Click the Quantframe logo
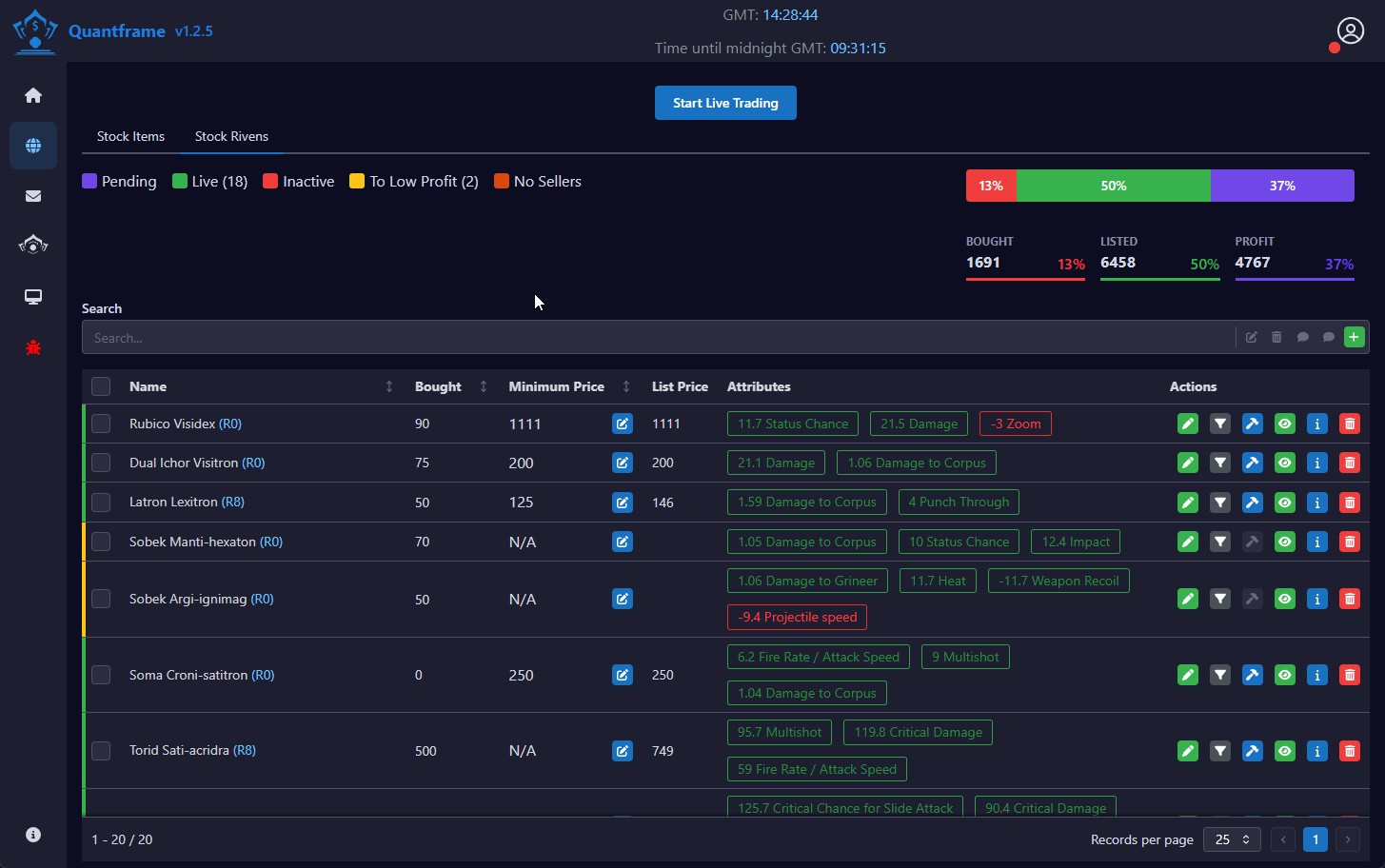Screen dimensions: 1385x868 pyautogui.click(x=35, y=30)
